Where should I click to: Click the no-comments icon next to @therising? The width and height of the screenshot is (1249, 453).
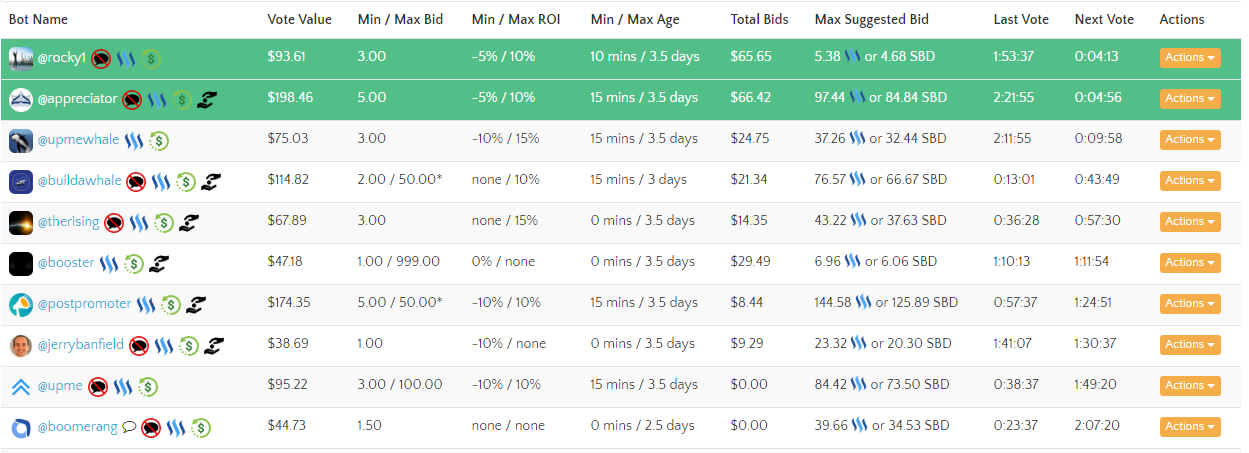point(114,223)
